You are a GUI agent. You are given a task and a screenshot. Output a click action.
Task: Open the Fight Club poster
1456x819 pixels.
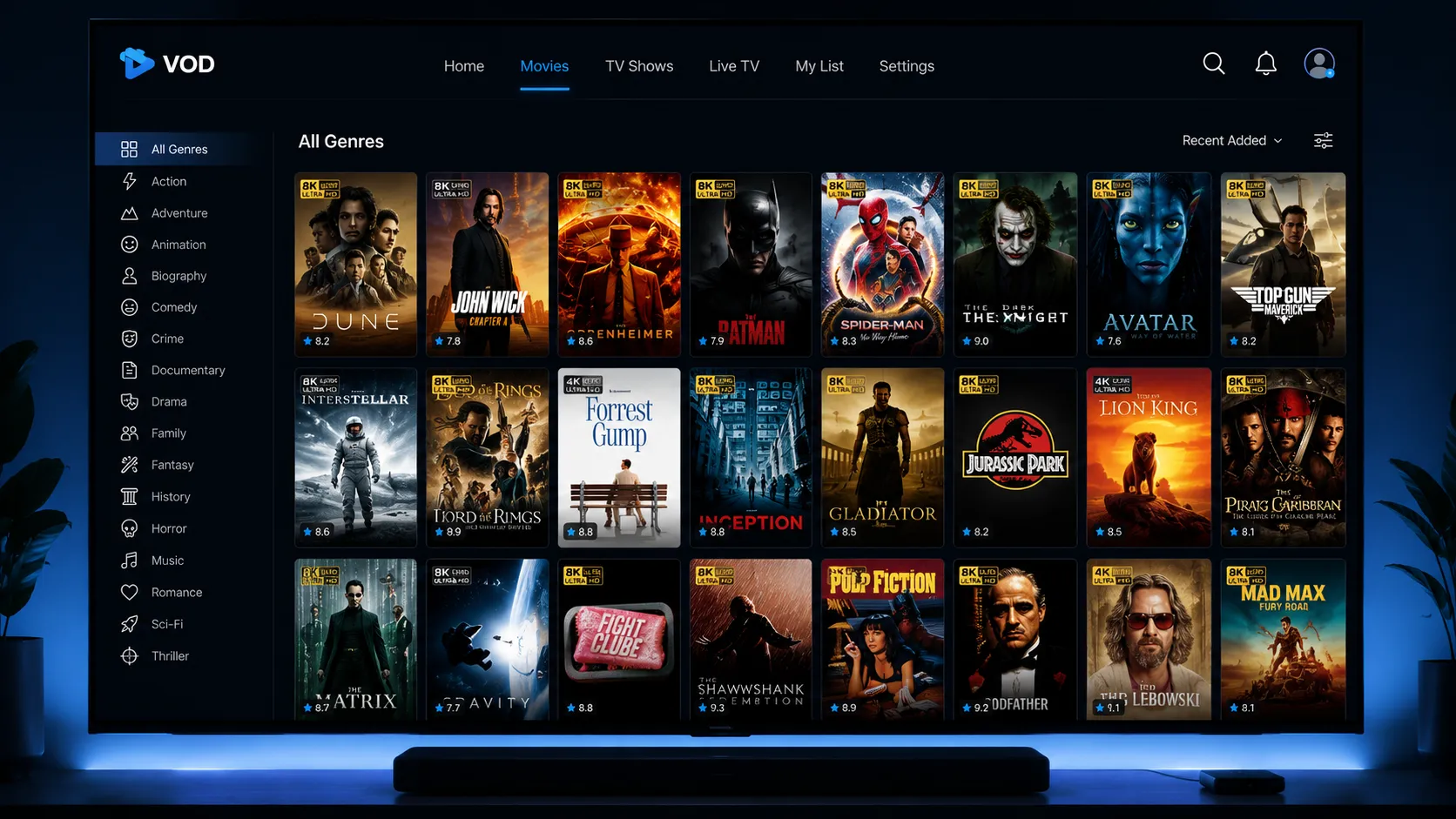point(619,640)
